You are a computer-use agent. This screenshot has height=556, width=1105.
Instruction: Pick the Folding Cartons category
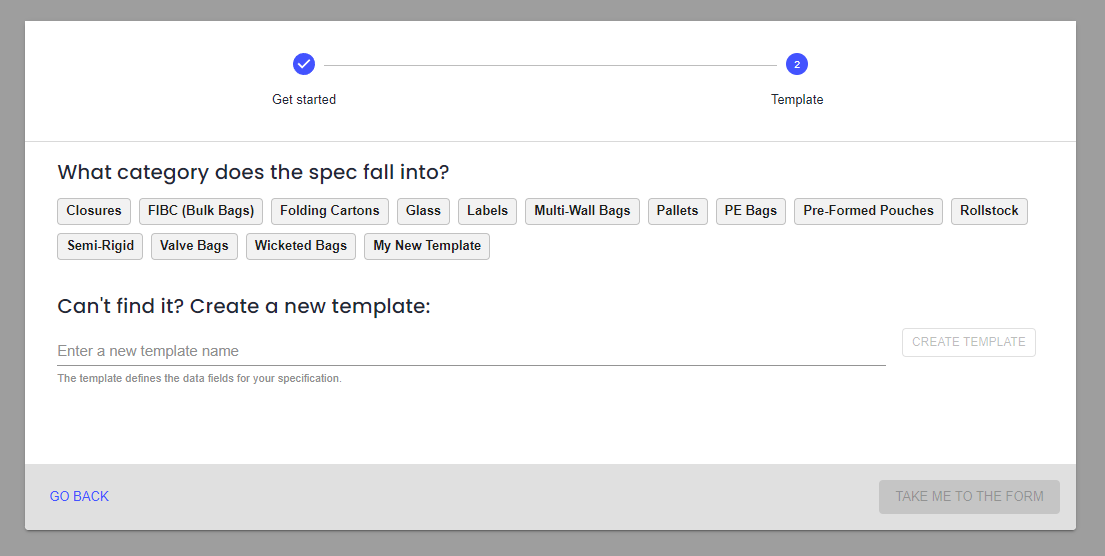330,211
